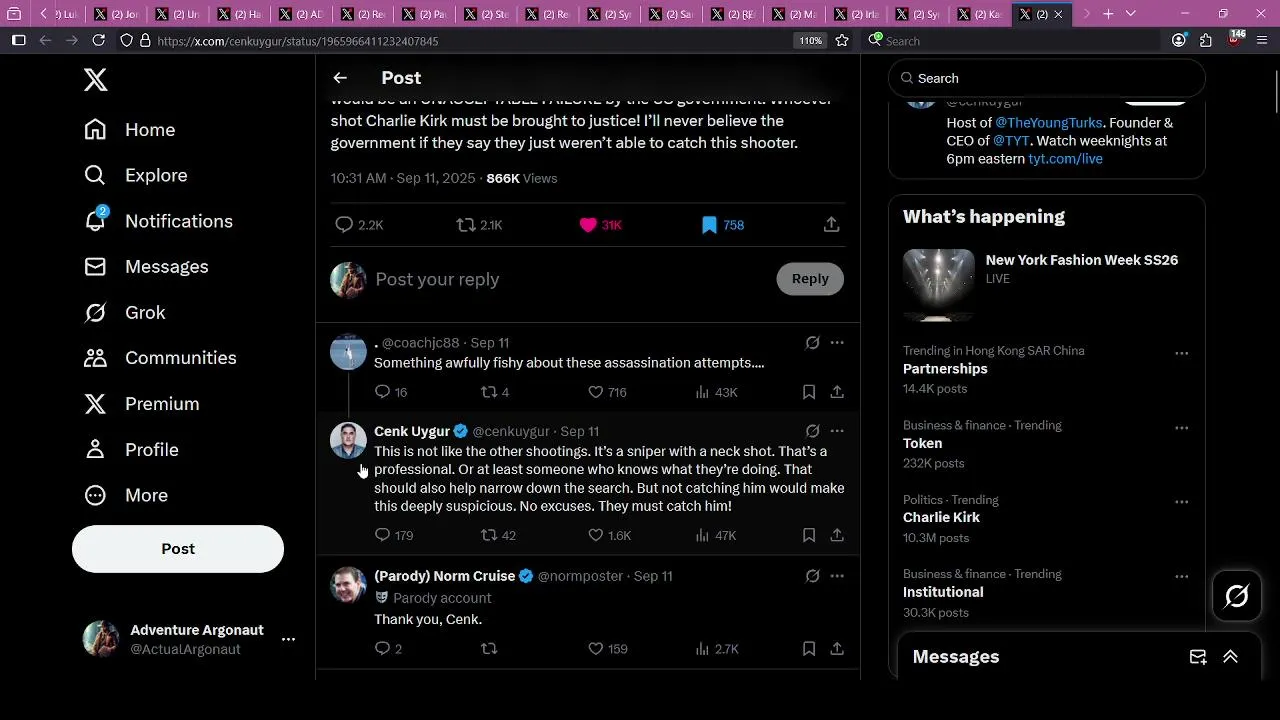Open options for the Token trend

click(x=1181, y=427)
